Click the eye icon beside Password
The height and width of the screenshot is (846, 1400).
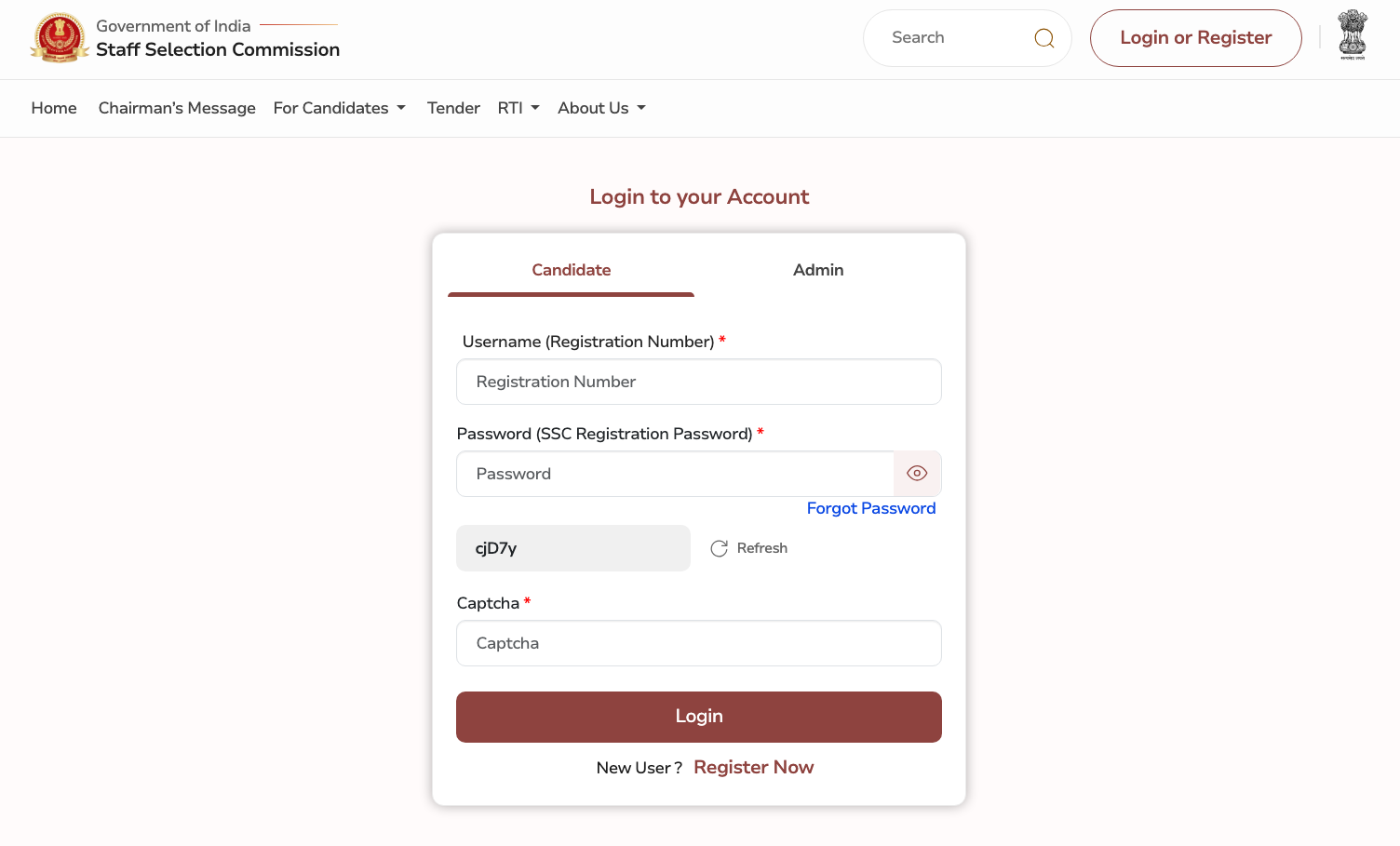917,473
